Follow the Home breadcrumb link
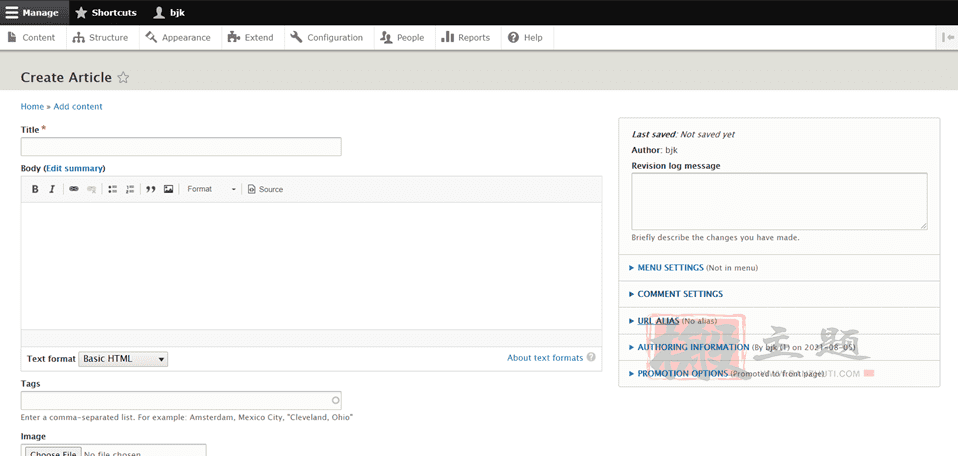This screenshot has width=959, height=456. [x=32, y=106]
